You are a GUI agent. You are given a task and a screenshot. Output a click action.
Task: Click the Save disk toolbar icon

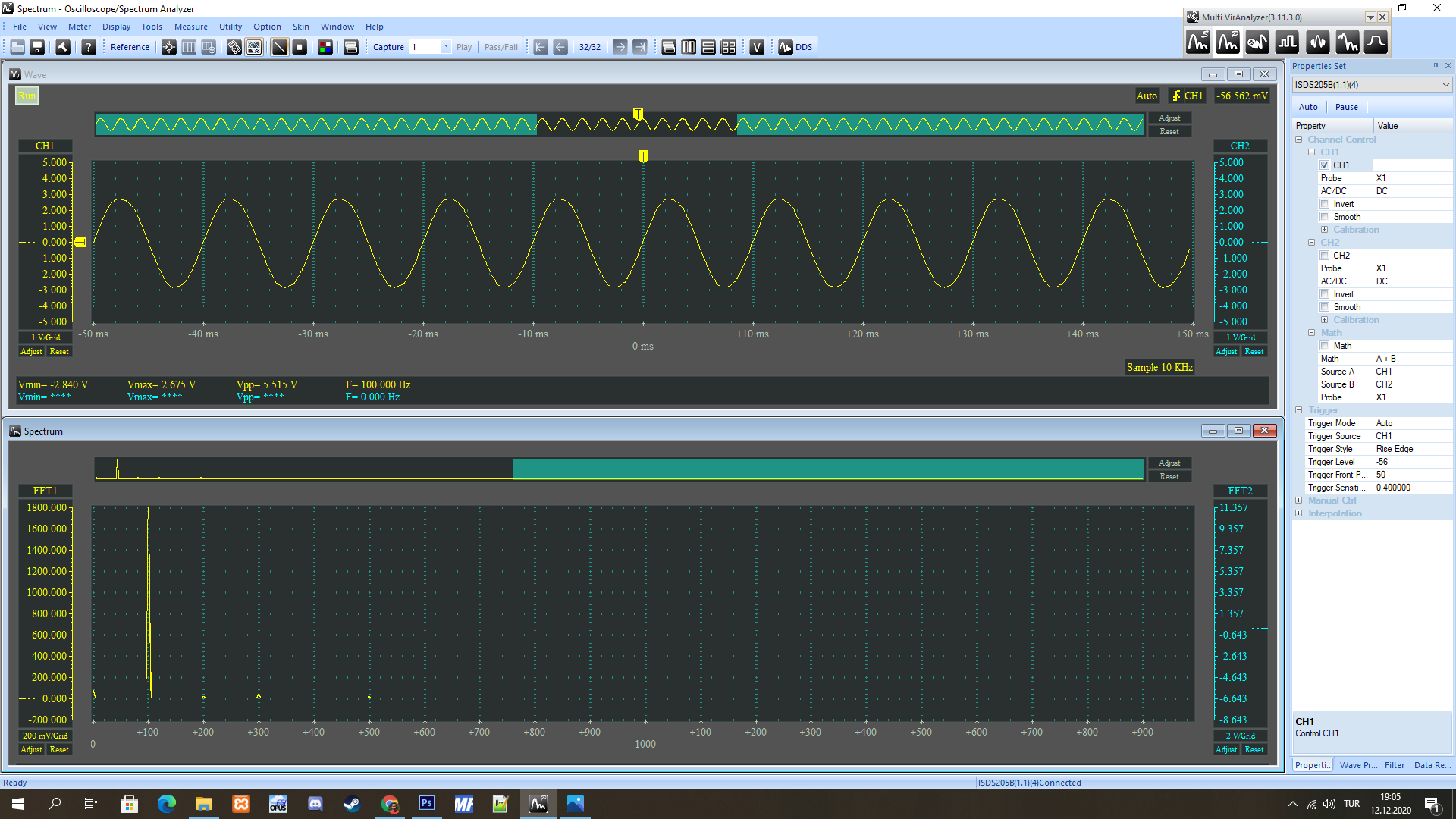tap(37, 47)
